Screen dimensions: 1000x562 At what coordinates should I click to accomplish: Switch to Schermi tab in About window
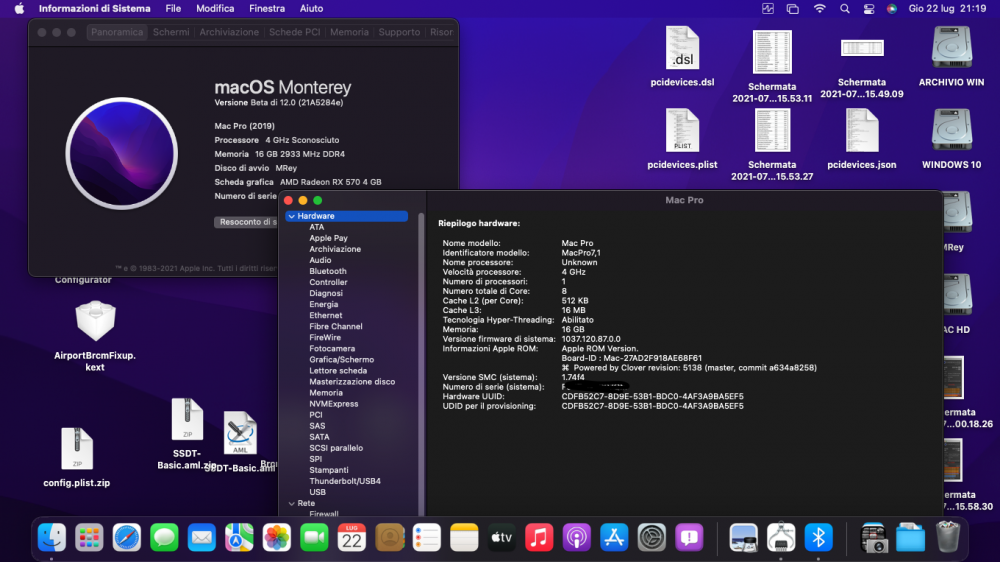pos(171,32)
